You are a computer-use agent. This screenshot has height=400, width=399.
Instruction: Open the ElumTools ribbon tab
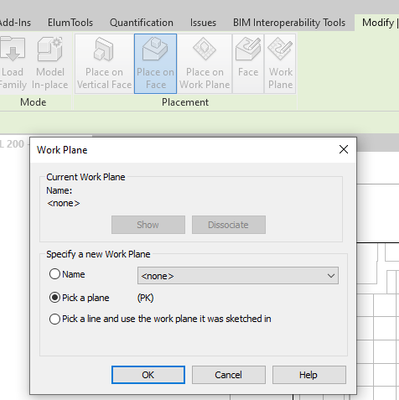[x=70, y=23]
